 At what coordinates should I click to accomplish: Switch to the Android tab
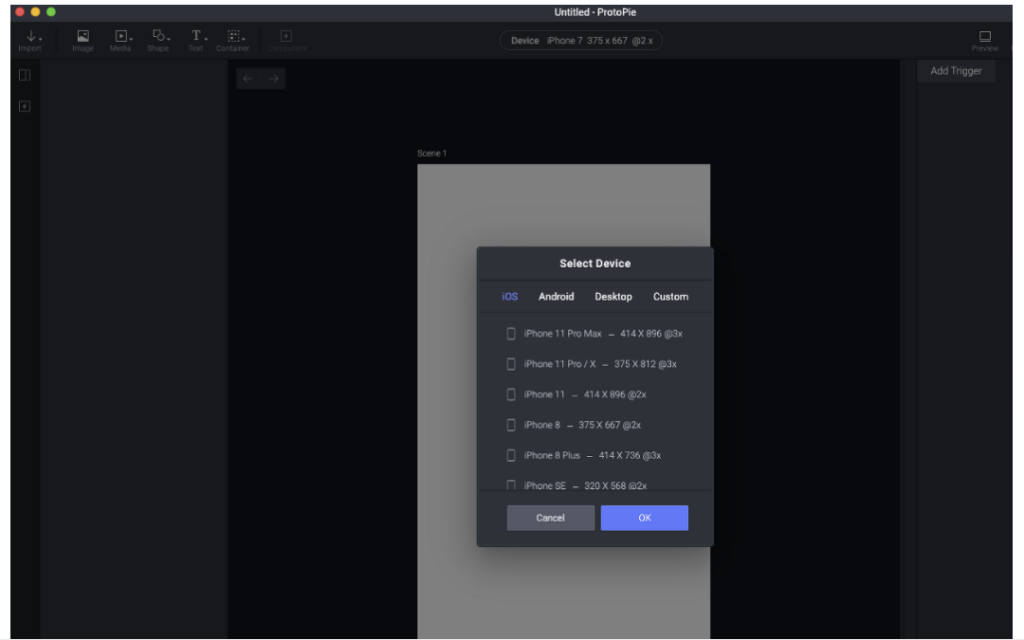point(556,296)
